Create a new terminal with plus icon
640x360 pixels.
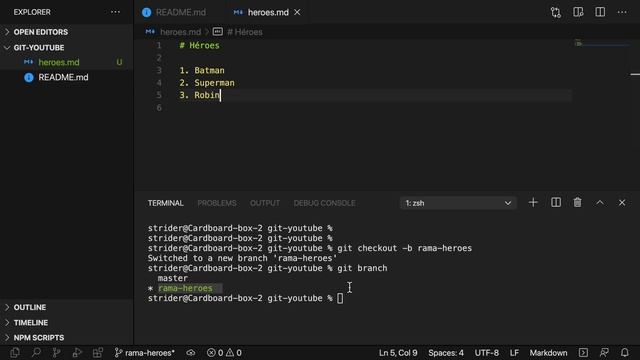(533, 202)
